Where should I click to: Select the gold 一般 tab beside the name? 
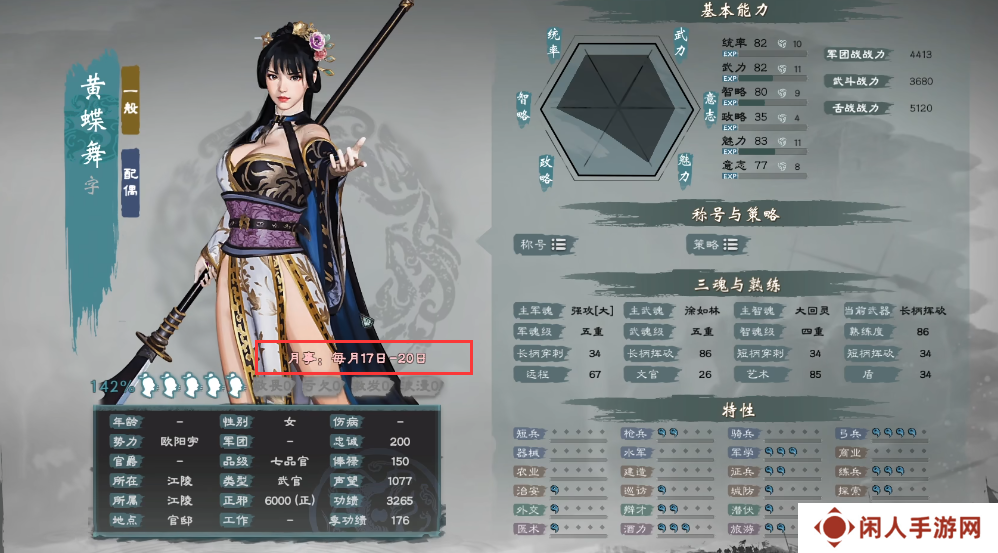130,100
